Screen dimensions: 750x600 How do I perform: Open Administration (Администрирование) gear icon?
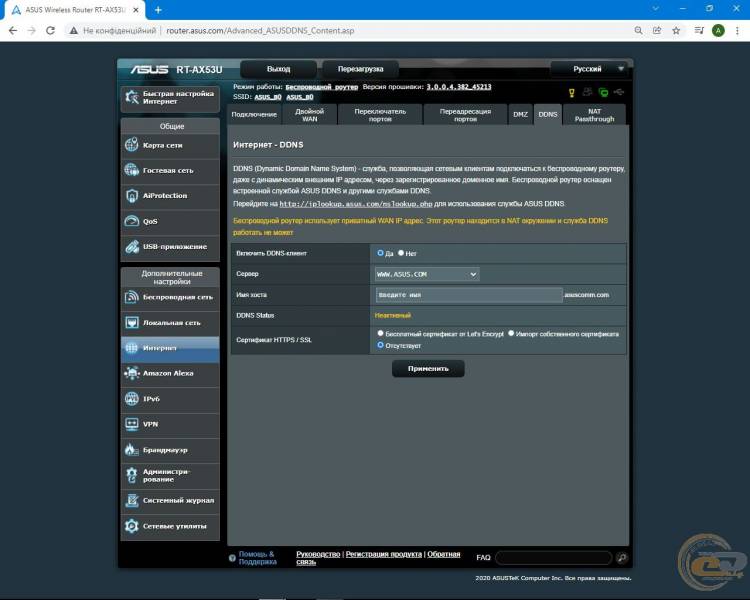(x=132, y=475)
